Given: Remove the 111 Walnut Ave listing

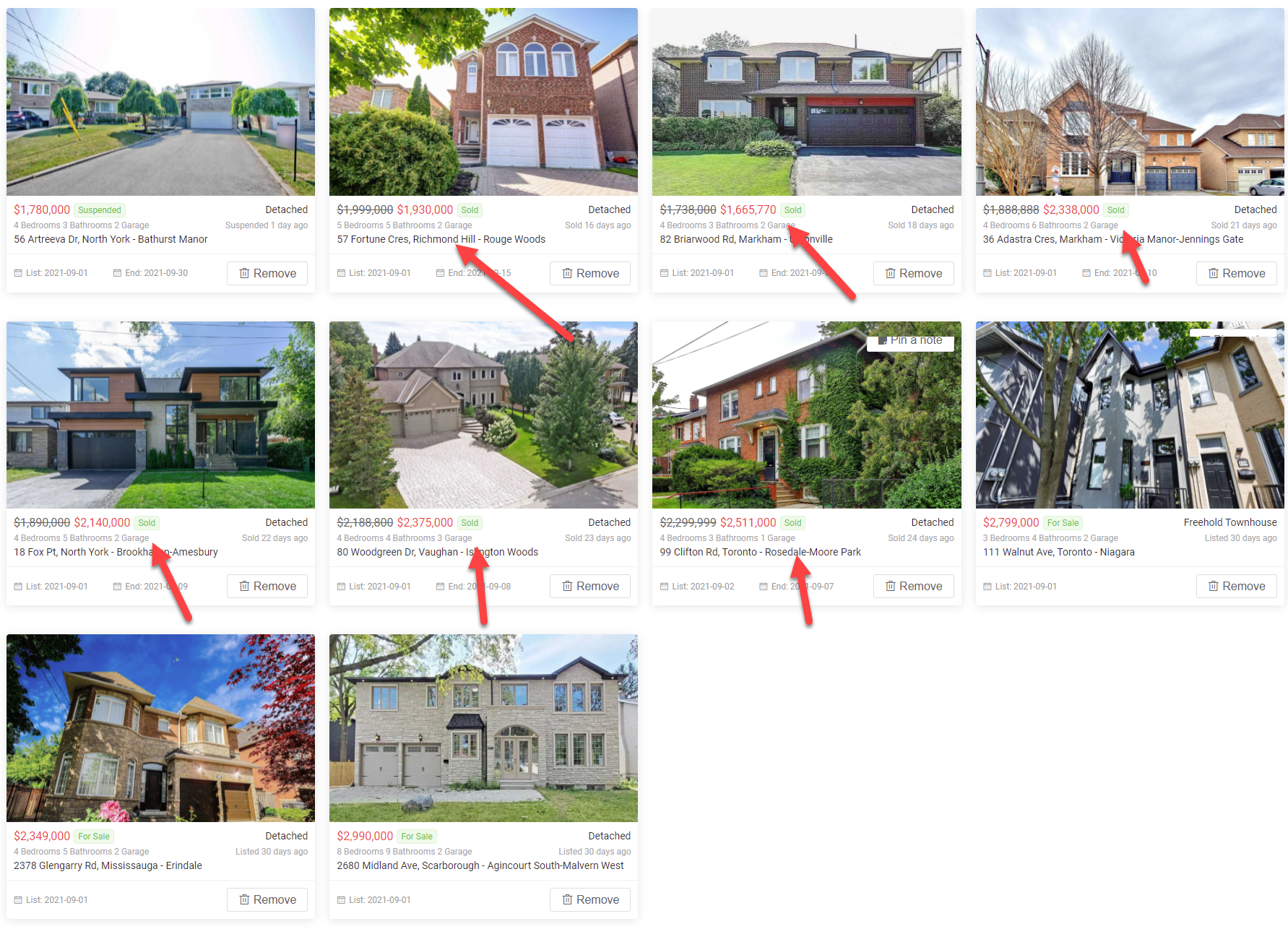Looking at the screenshot, I should point(1236,586).
